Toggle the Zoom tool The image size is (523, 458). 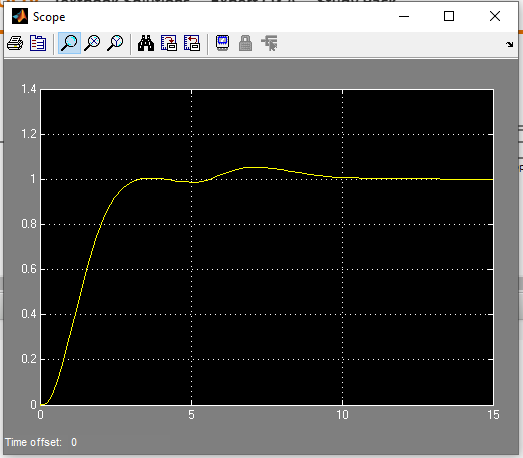tap(69, 43)
